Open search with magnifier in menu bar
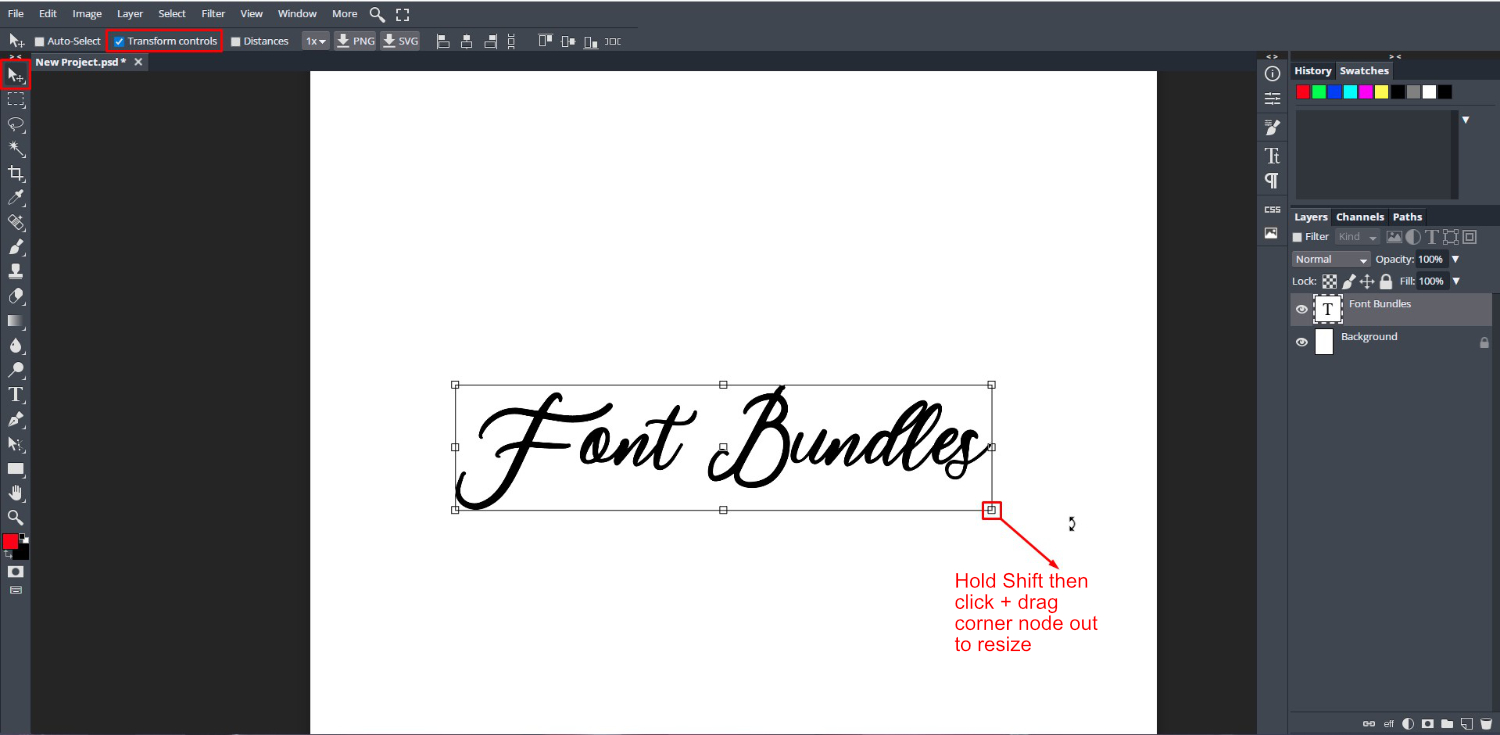1500x735 pixels. pyautogui.click(x=377, y=14)
